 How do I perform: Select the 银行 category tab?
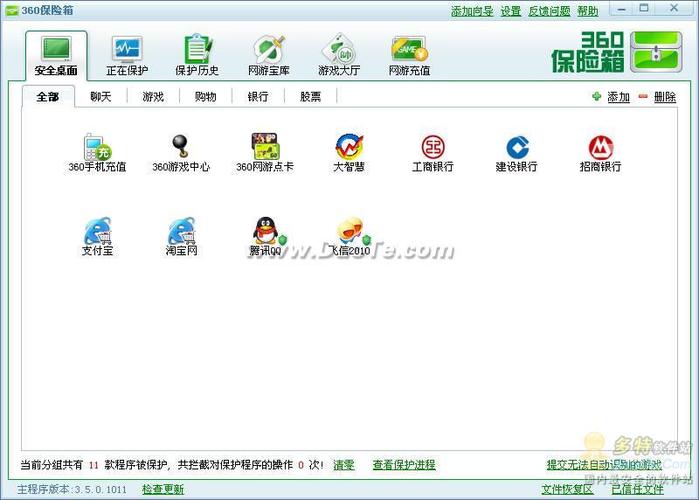[x=258, y=97]
